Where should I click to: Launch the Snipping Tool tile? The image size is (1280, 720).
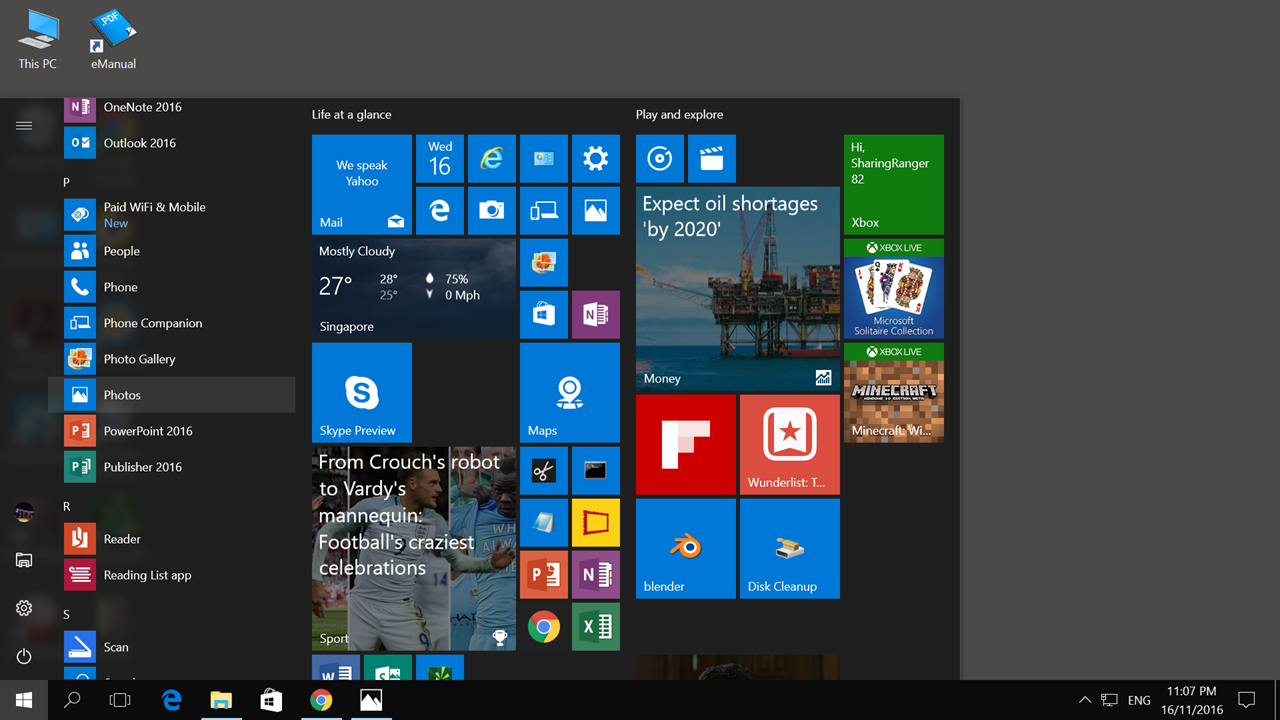[544, 471]
